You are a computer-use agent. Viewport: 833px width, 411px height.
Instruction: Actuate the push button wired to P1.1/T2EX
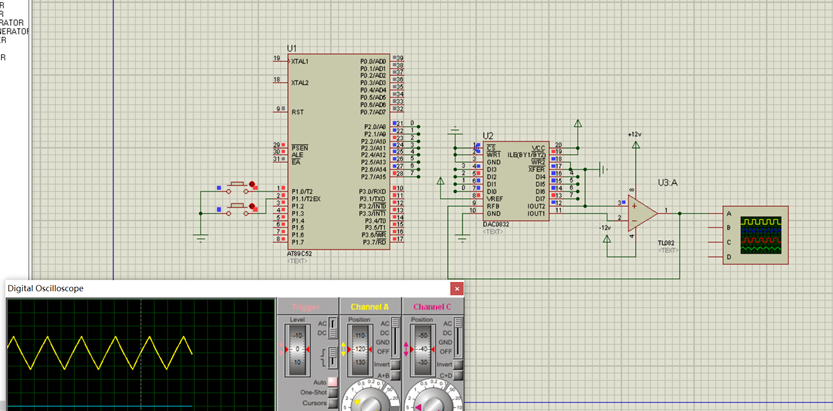point(238,208)
